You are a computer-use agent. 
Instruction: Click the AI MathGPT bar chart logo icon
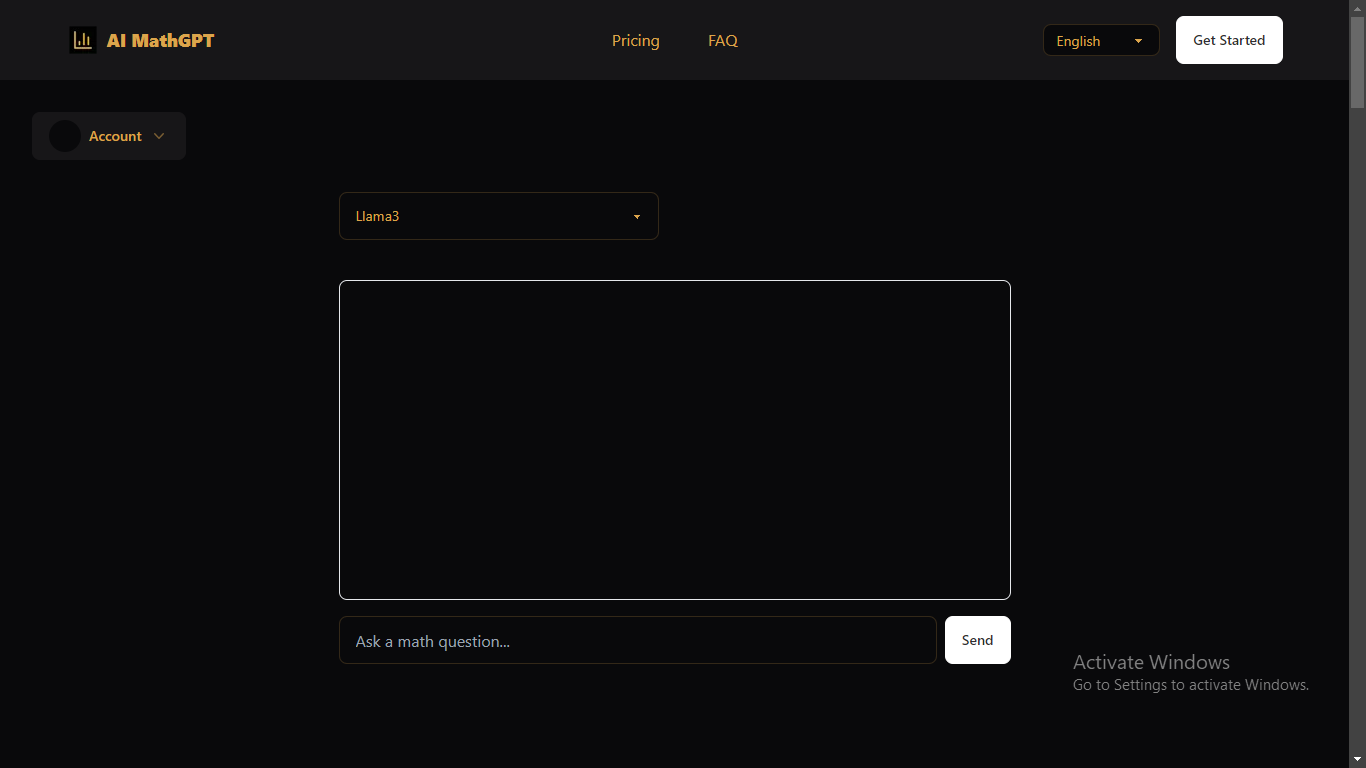click(83, 40)
